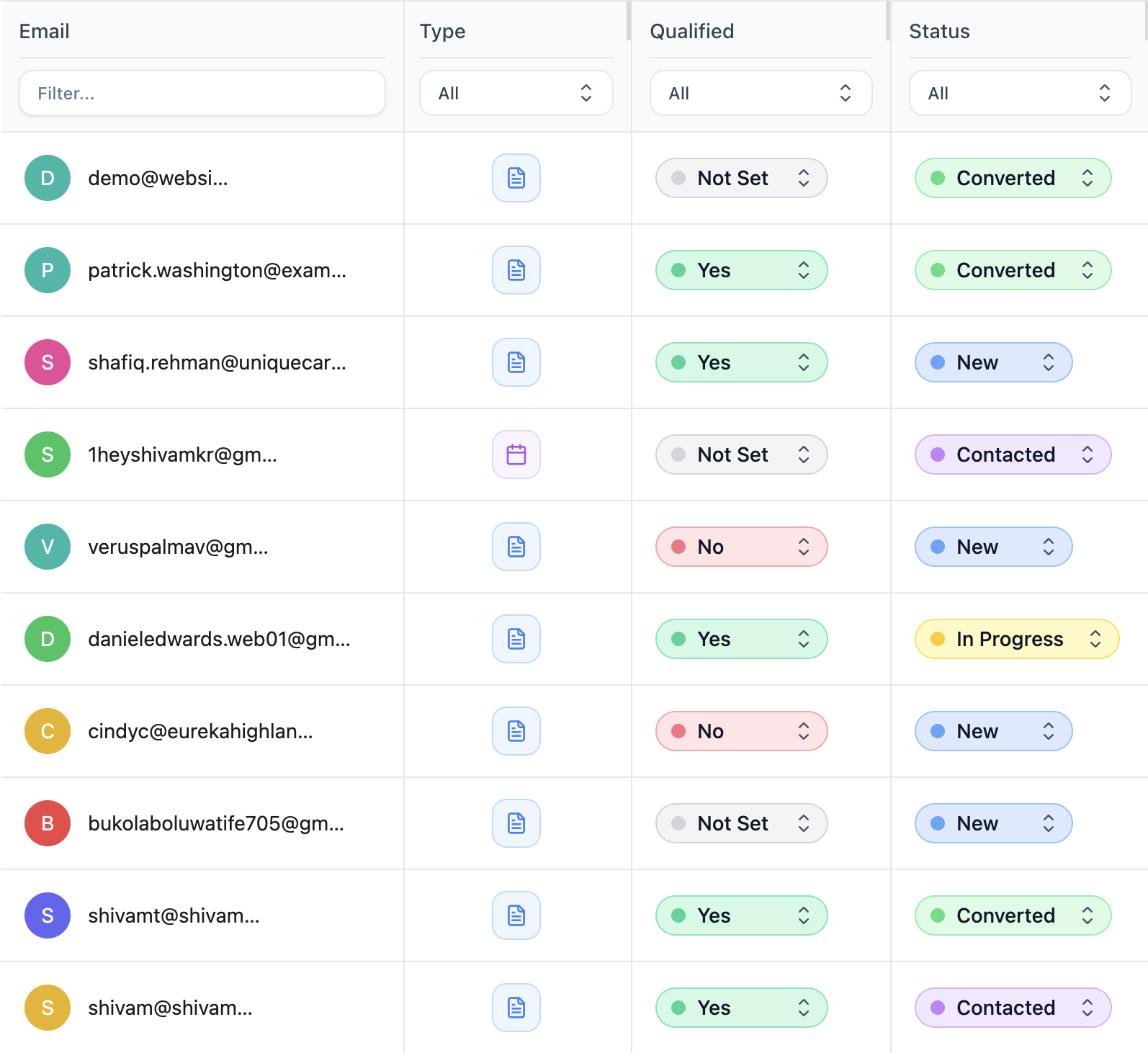Change Converted status for patrick.washington
Screen dimensions: 1148x1053
point(1013,270)
